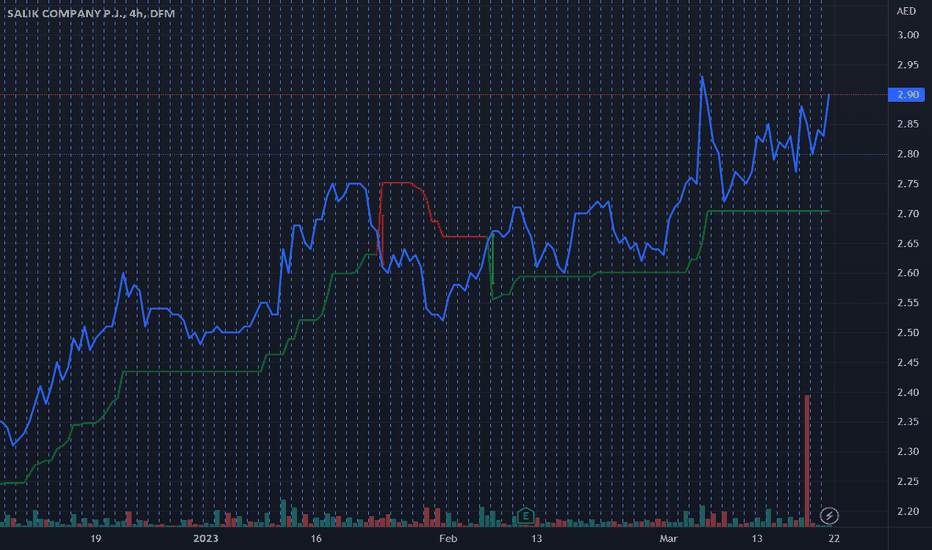The height and width of the screenshot is (550, 932).
Task: Click the 19 date label on time axis
Action: 95,539
